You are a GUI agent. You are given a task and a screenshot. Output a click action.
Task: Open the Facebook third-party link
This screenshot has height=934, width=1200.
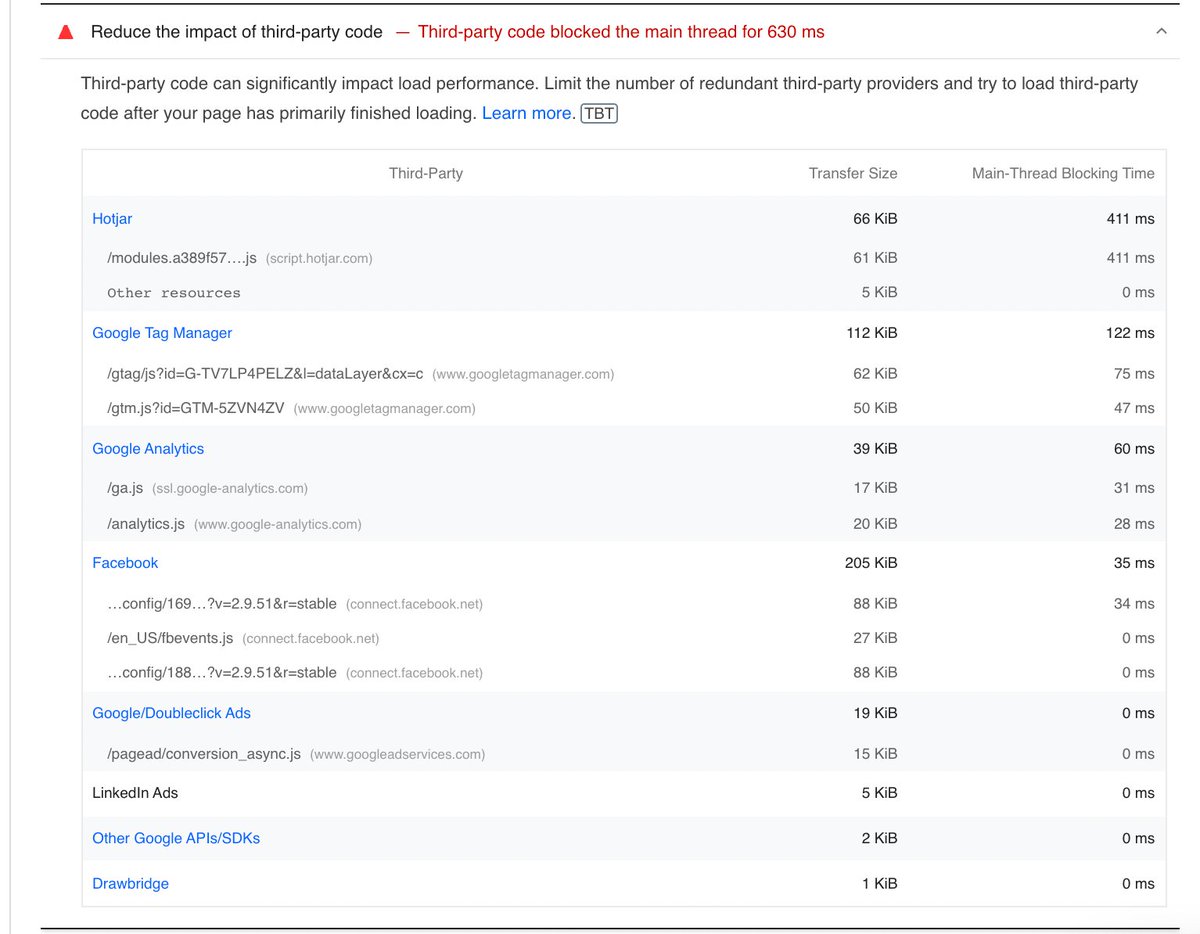125,563
